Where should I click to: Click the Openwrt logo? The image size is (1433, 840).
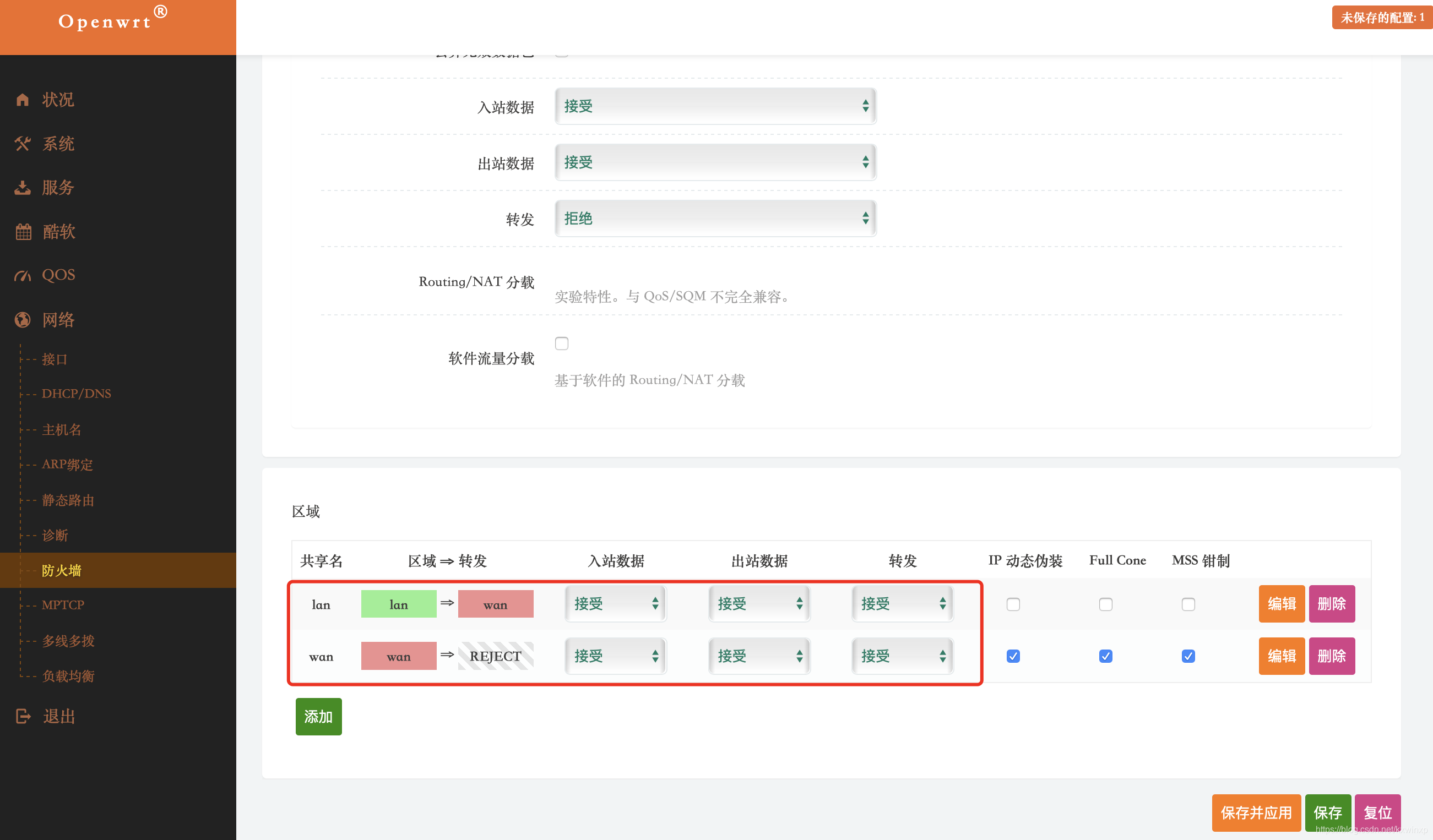(113, 19)
